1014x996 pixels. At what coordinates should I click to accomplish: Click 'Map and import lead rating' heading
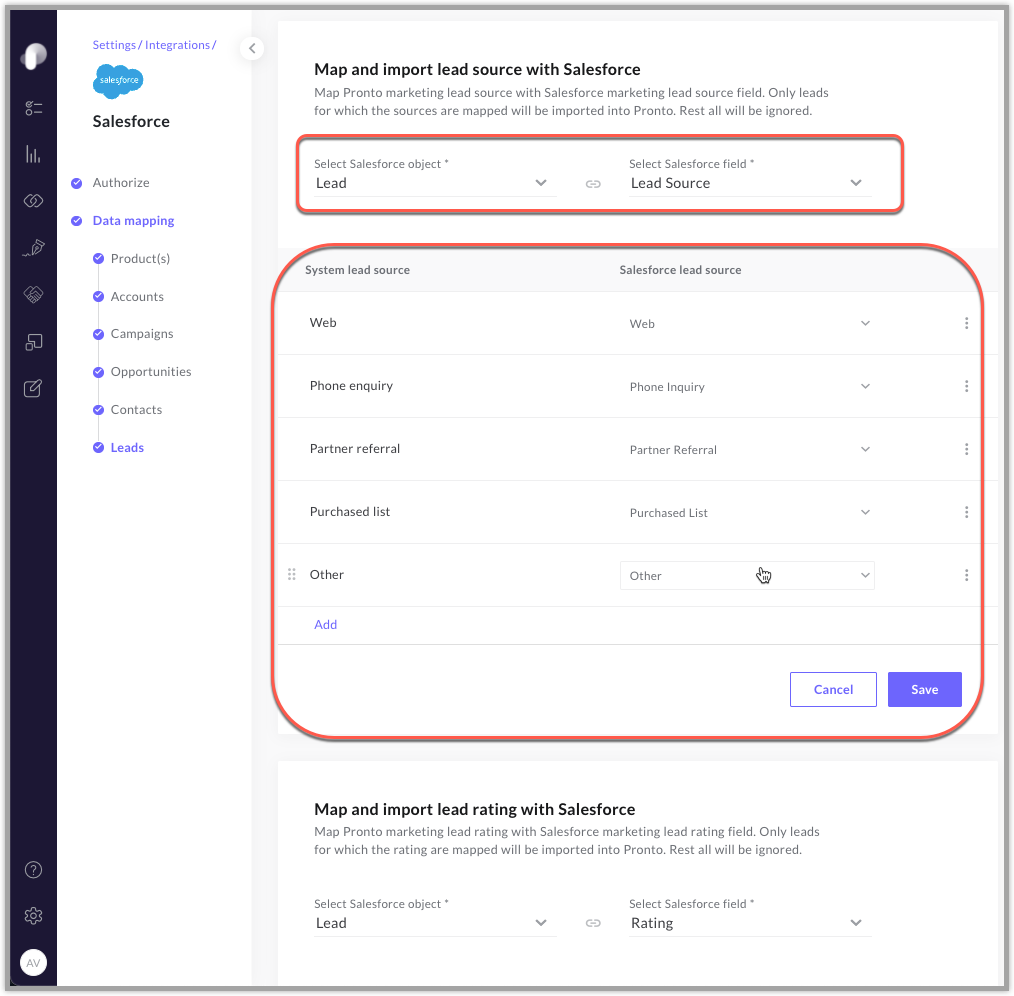[475, 809]
